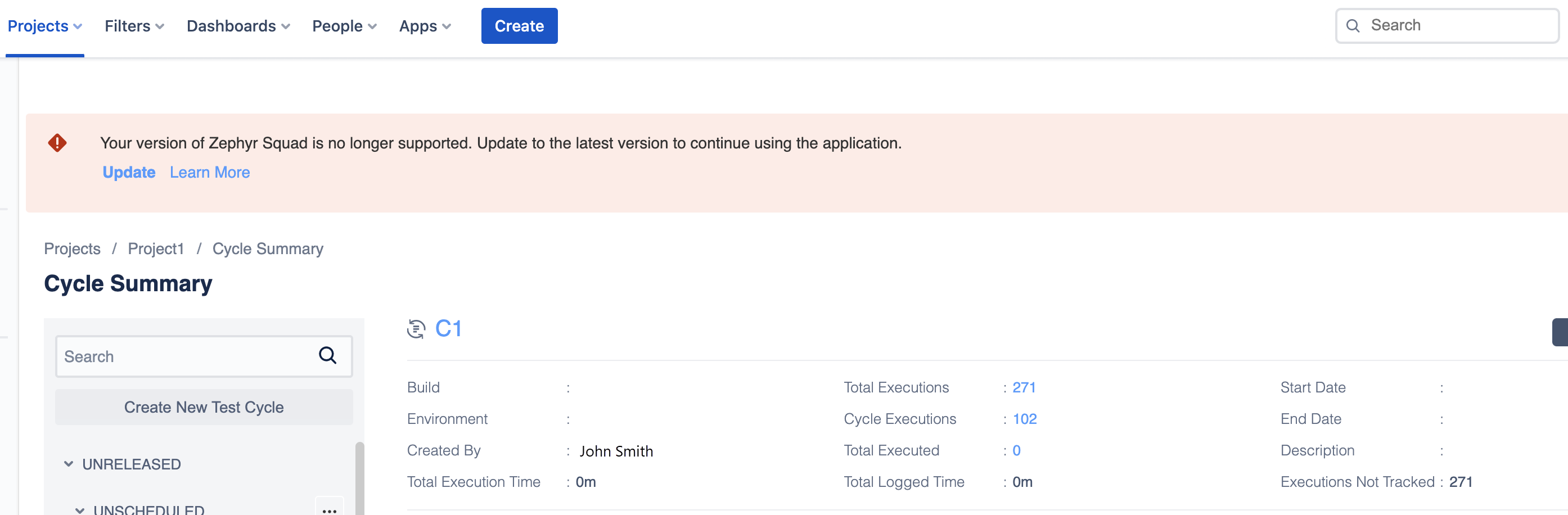Open the Filters dropdown menu
The height and width of the screenshot is (515, 1568).
[134, 26]
